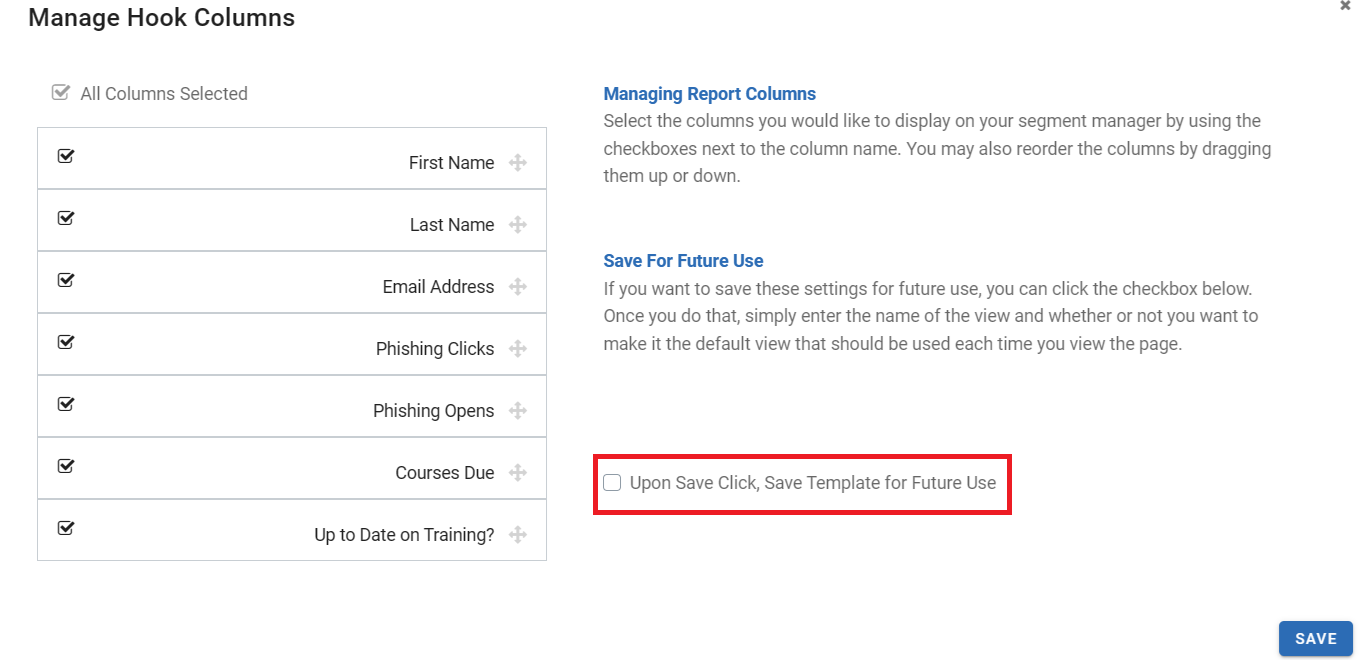The image size is (1372, 660).
Task: Click the blue SAVE button
Action: point(1315,639)
